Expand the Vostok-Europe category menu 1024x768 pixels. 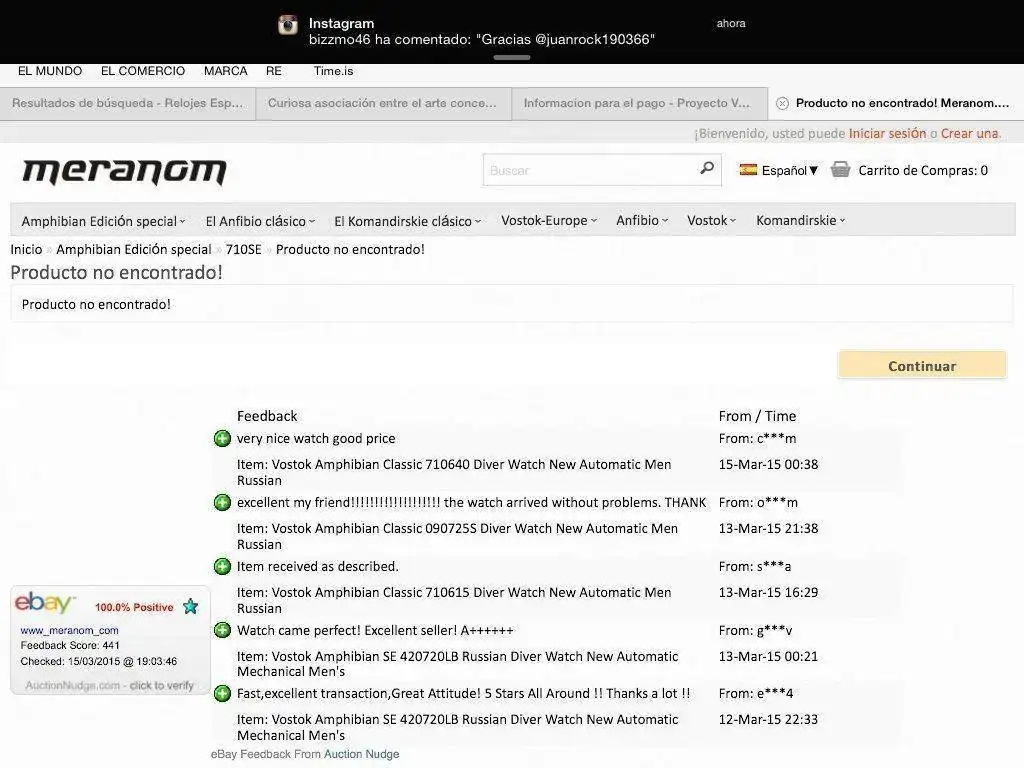click(548, 221)
